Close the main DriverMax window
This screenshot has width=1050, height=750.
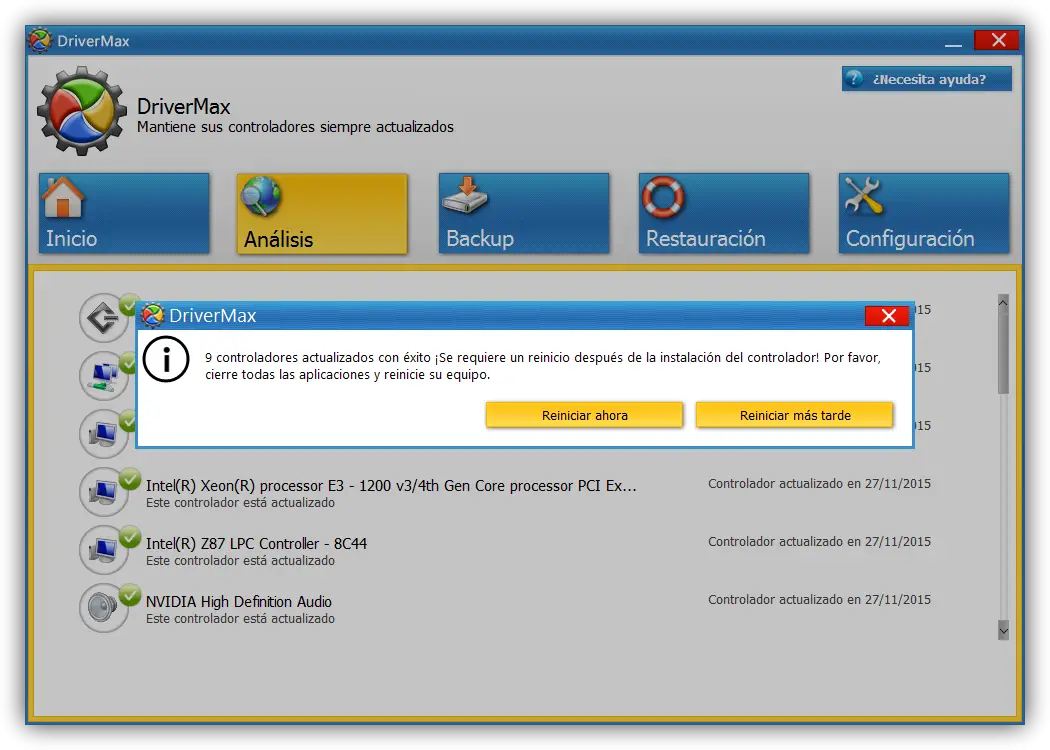pos(997,40)
